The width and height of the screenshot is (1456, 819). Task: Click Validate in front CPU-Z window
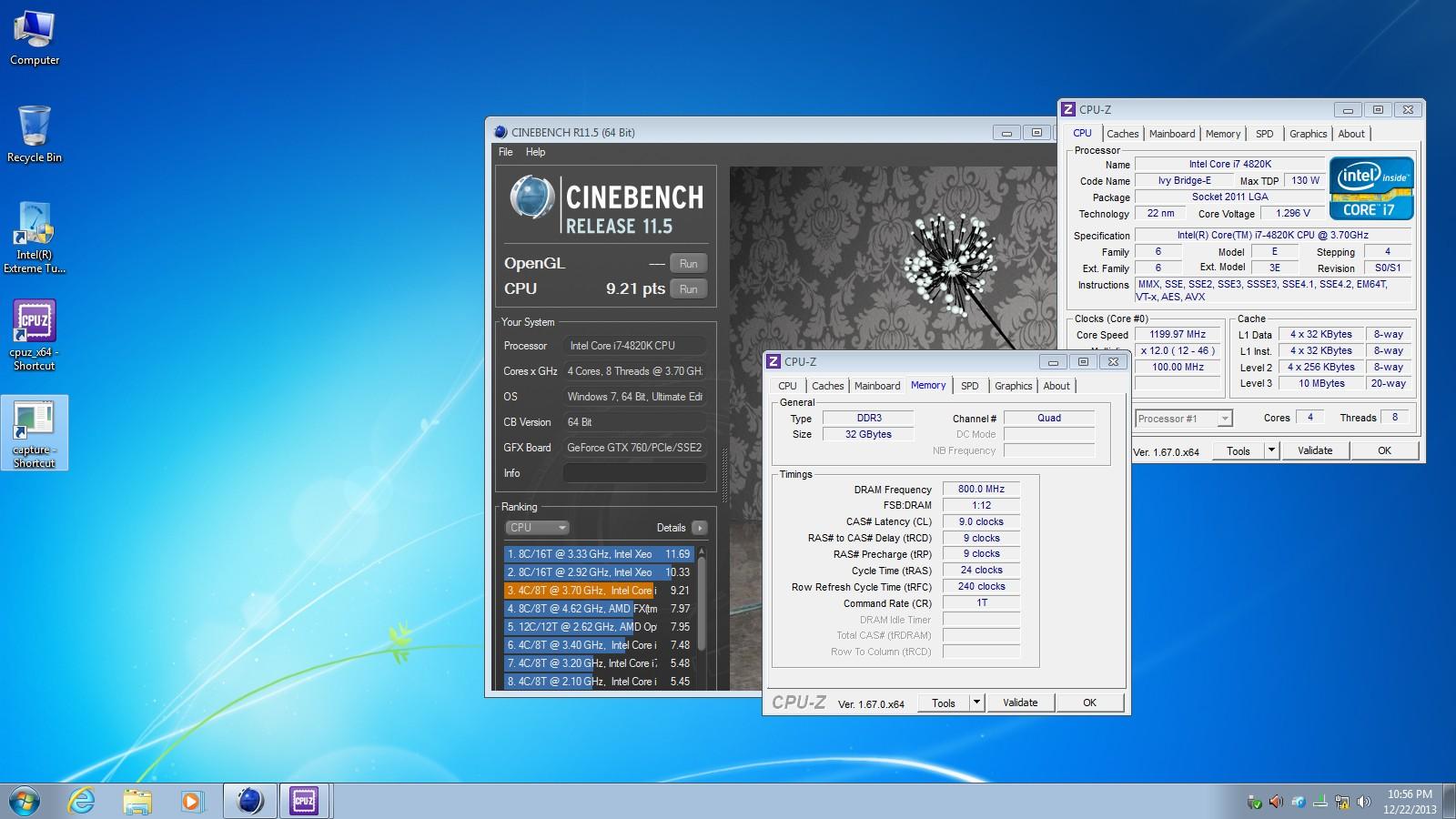(1020, 703)
